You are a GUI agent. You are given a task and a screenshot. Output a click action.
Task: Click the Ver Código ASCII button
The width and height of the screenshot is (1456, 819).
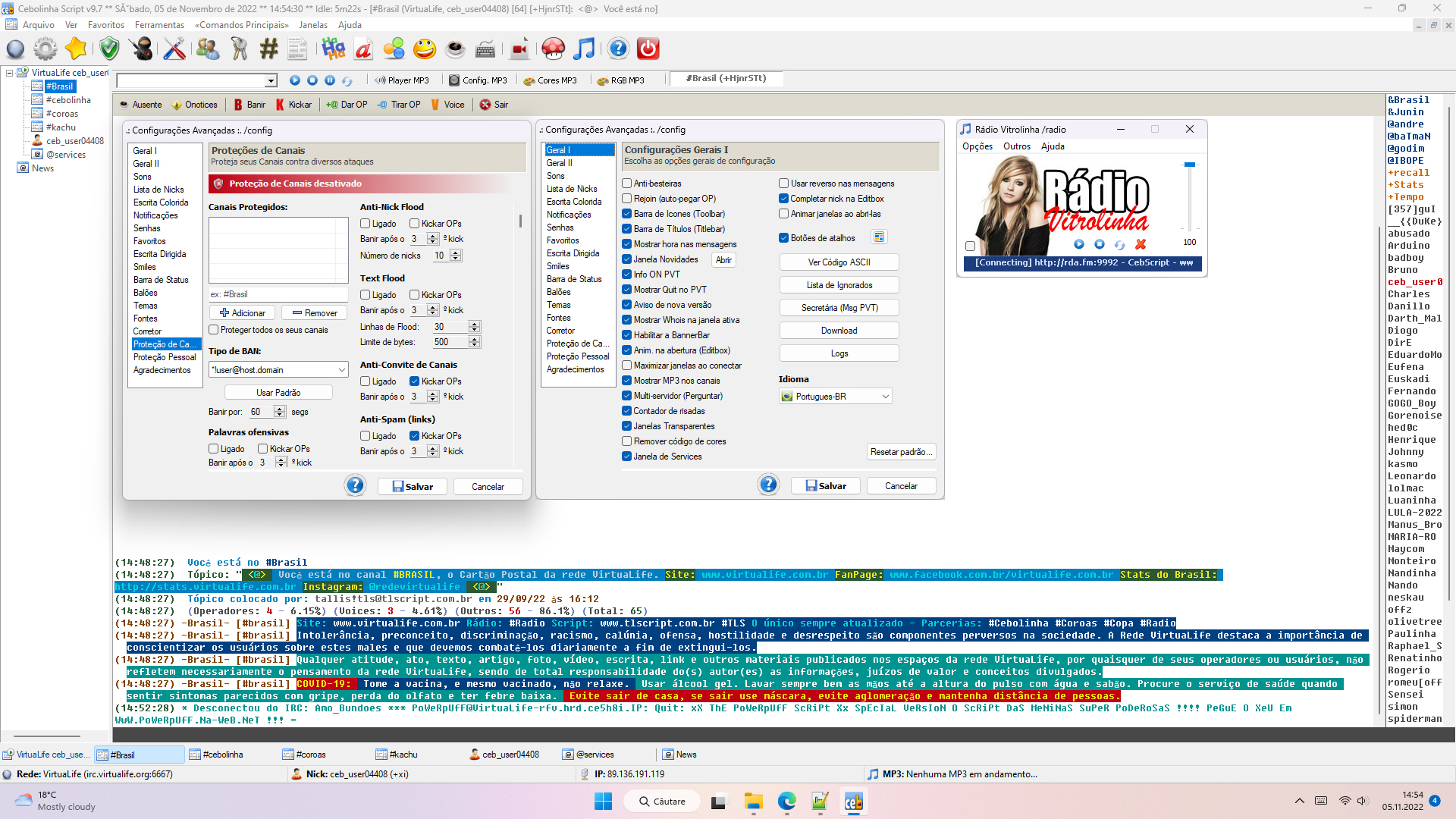click(839, 262)
